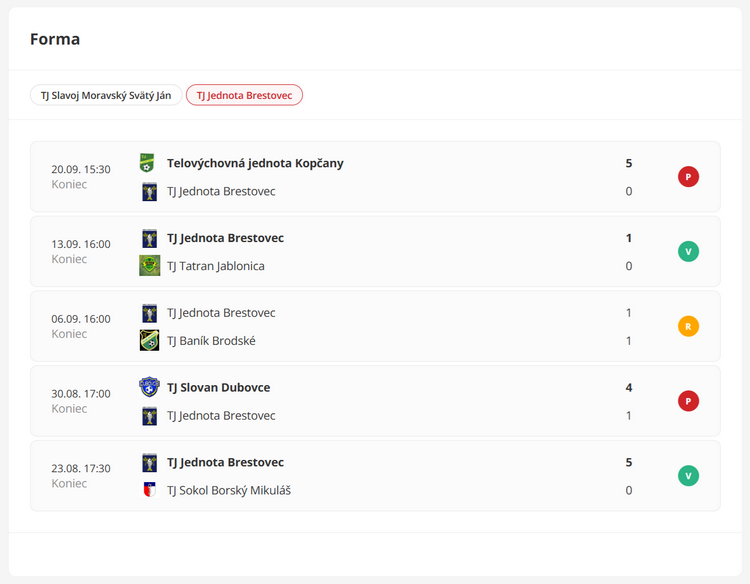Click Brestovec's score of 5 on 23.08.
The height and width of the screenshot is (584, 750).
[629, 463]
